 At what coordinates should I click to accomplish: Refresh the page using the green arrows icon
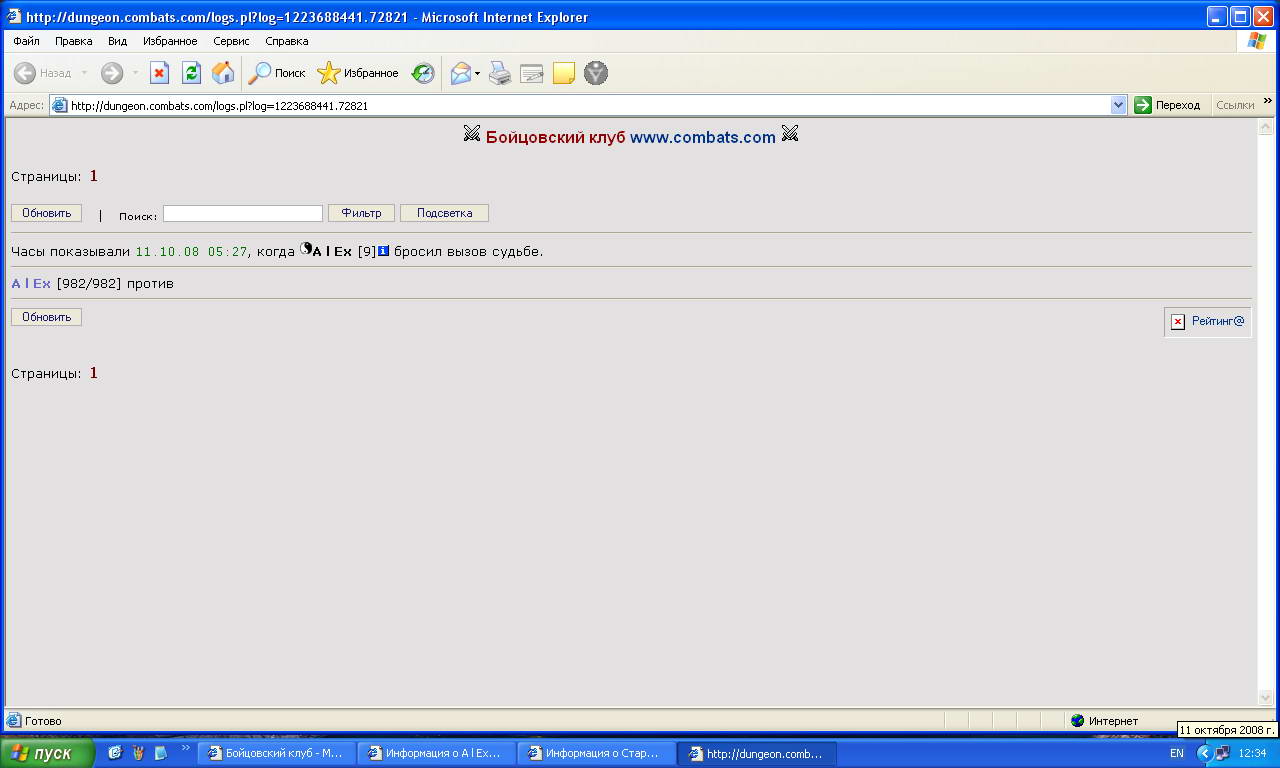click(191, 73)
